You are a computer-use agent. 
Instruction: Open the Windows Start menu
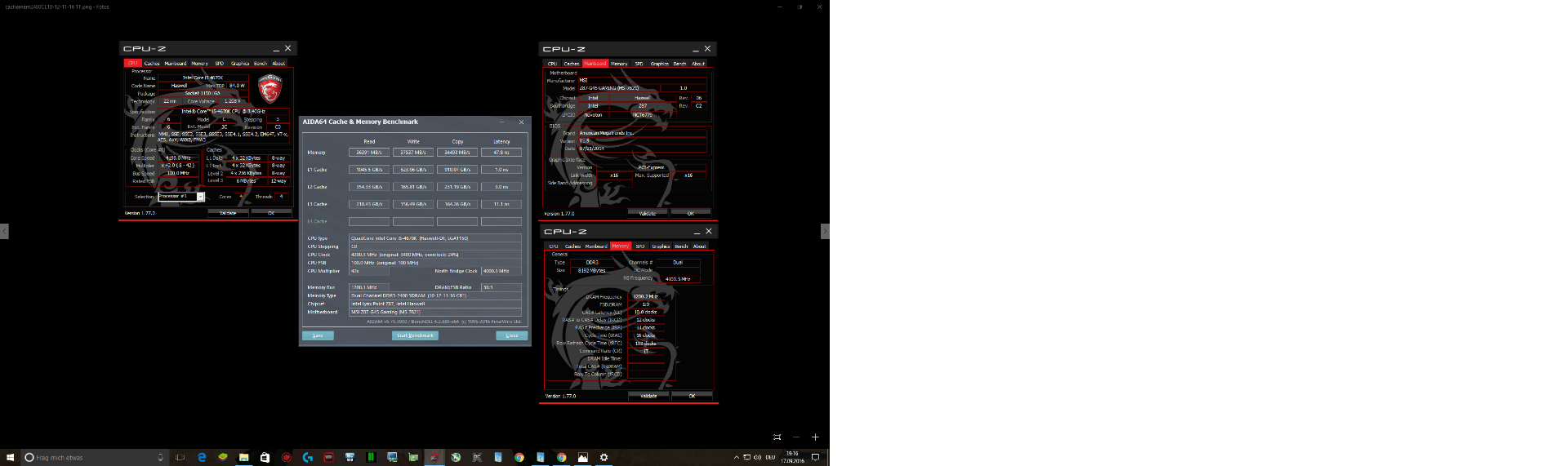[x=11, y=458]
